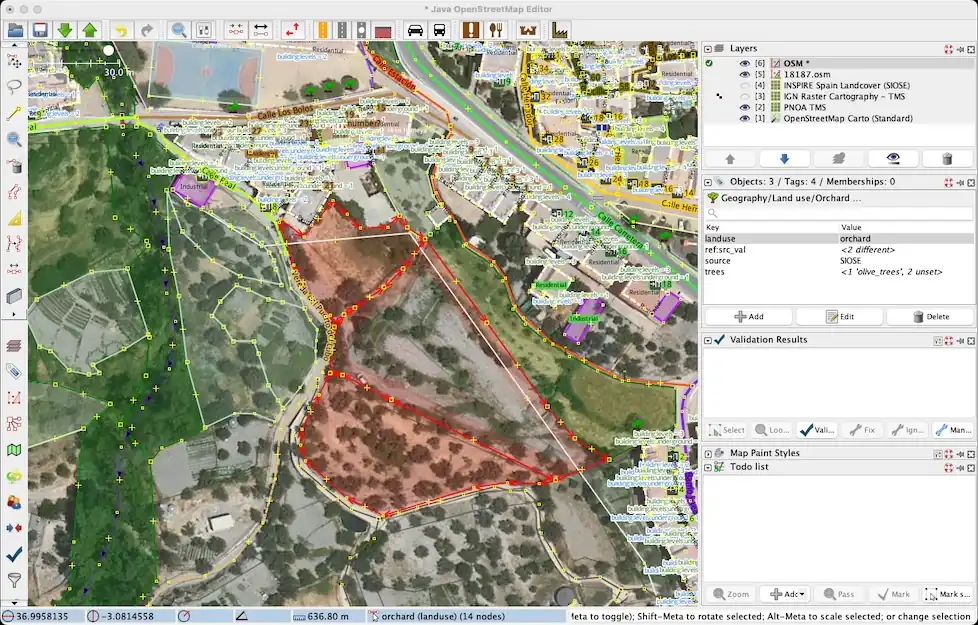Click the green Upload data arrow
The width and height of the screenshot is (978, 625).
click(x=89, y=30)
